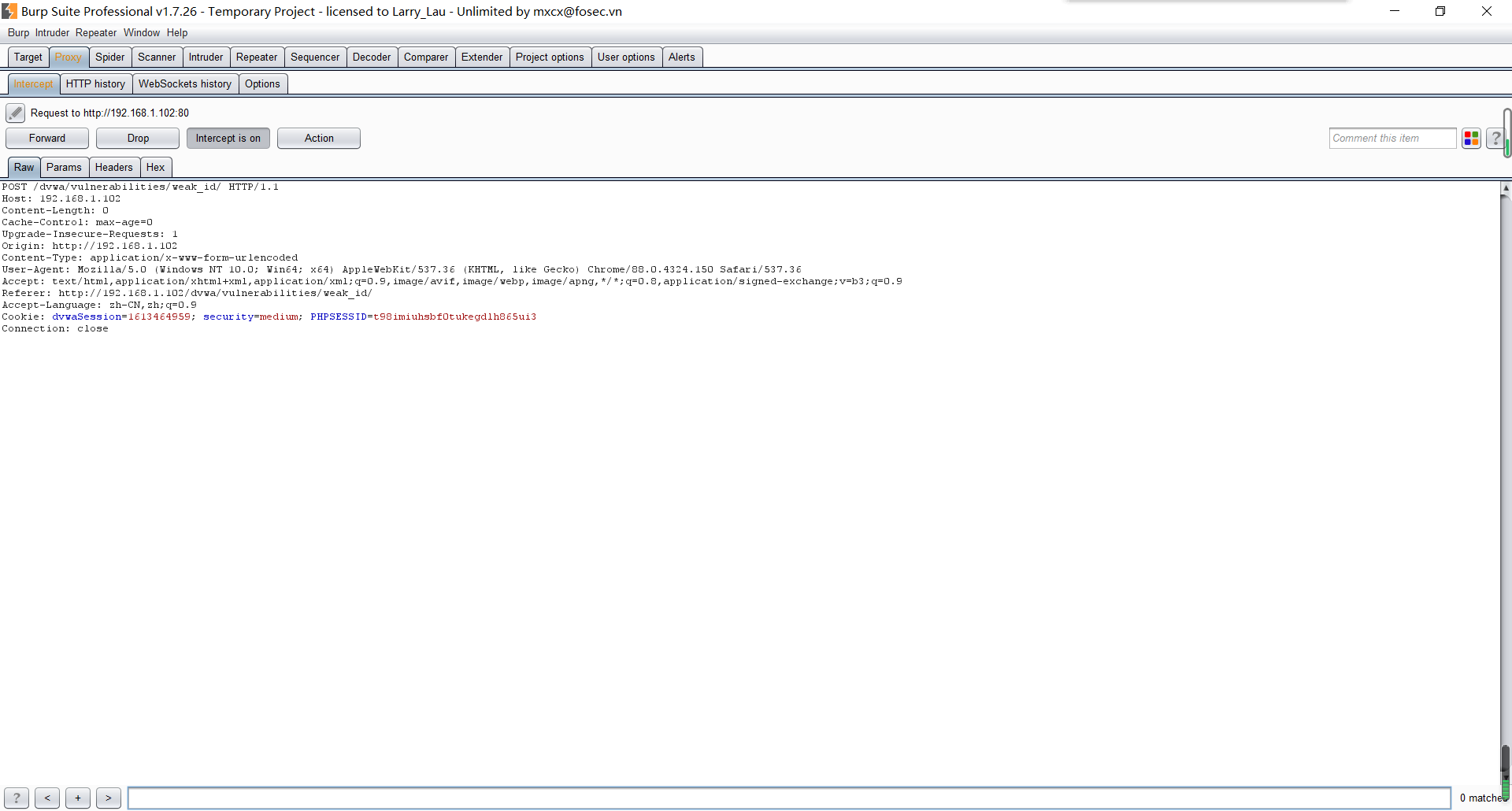Image resolution: width=1512 pixels, height=811 pixels.
Task: Click the help question mark near comment field
Action: (x=1495, y=139)
